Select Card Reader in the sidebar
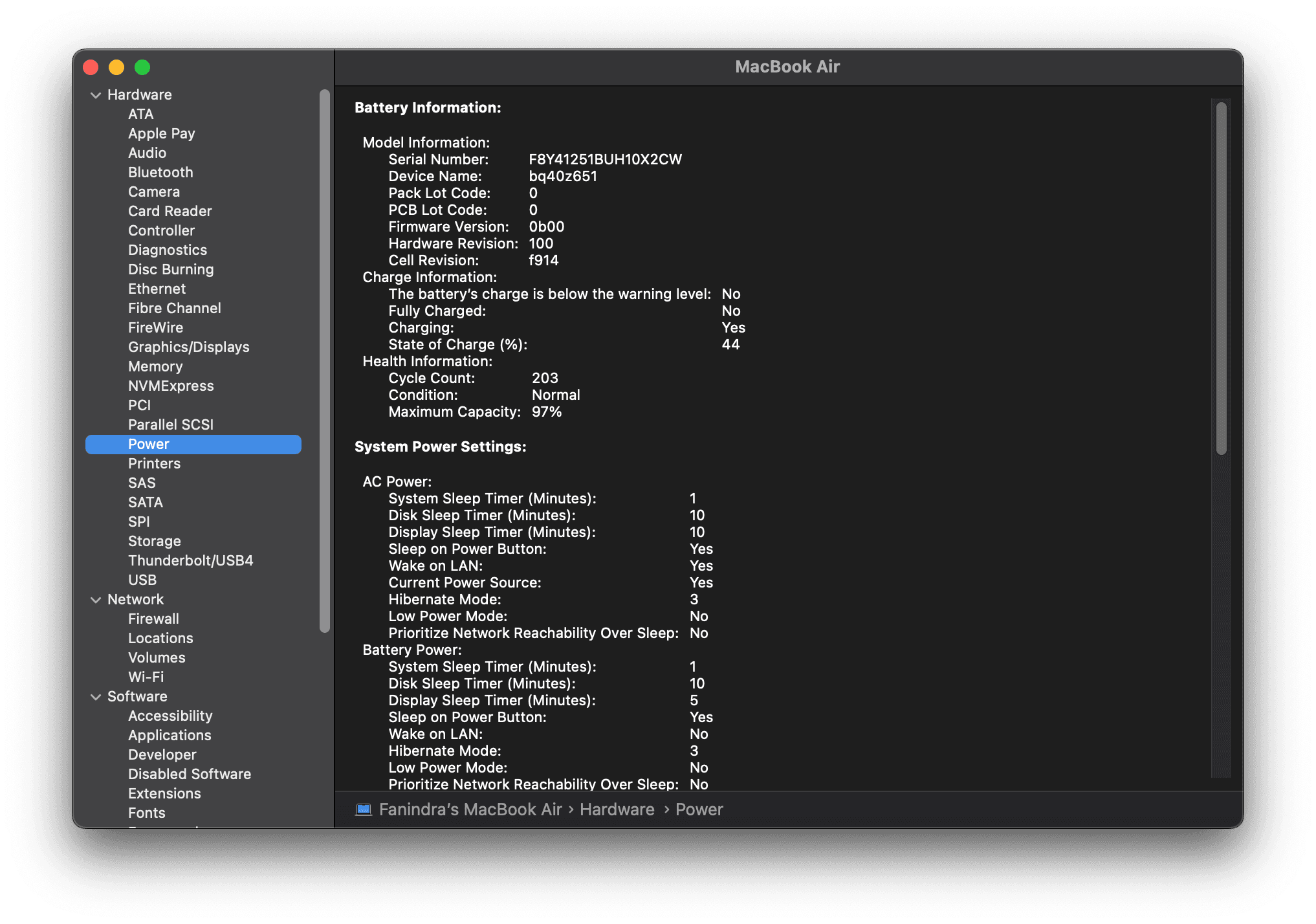This screenshot has width=1316, height=924. point(170,211)
